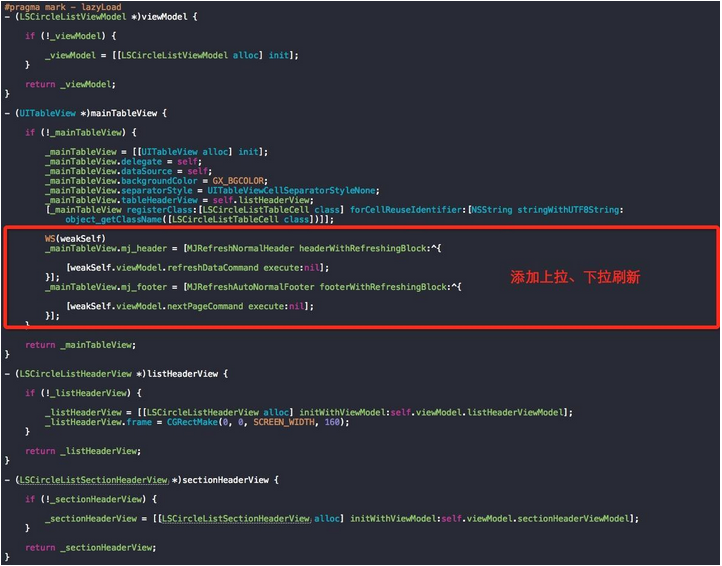Click '_mainTableView = [[UITableView alloc] init];' line
The height and width of the screenshot is (566, 722).
click(x=157, y=152)
